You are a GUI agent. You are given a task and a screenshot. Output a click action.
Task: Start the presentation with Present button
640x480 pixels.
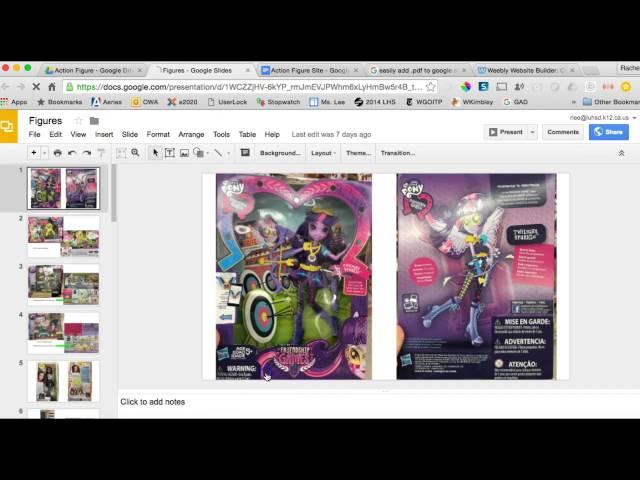click(506, 132)
